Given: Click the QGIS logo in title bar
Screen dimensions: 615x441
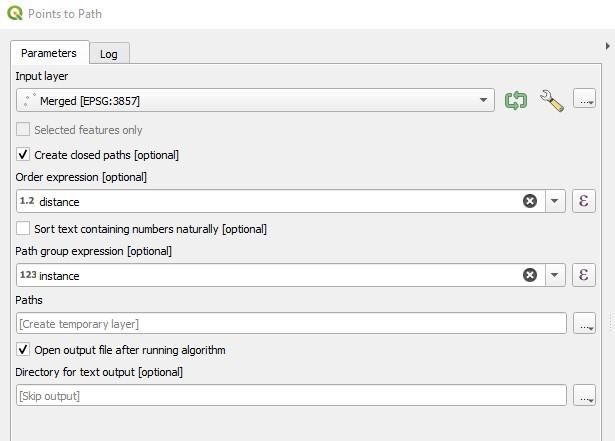Looking at the screenshot, I should coord(14,14).
